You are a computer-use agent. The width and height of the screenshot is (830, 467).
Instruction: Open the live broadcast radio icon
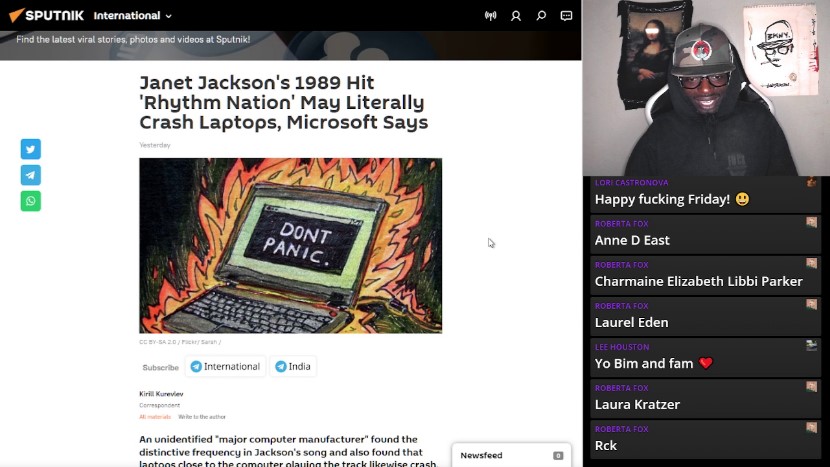(490, 16)
